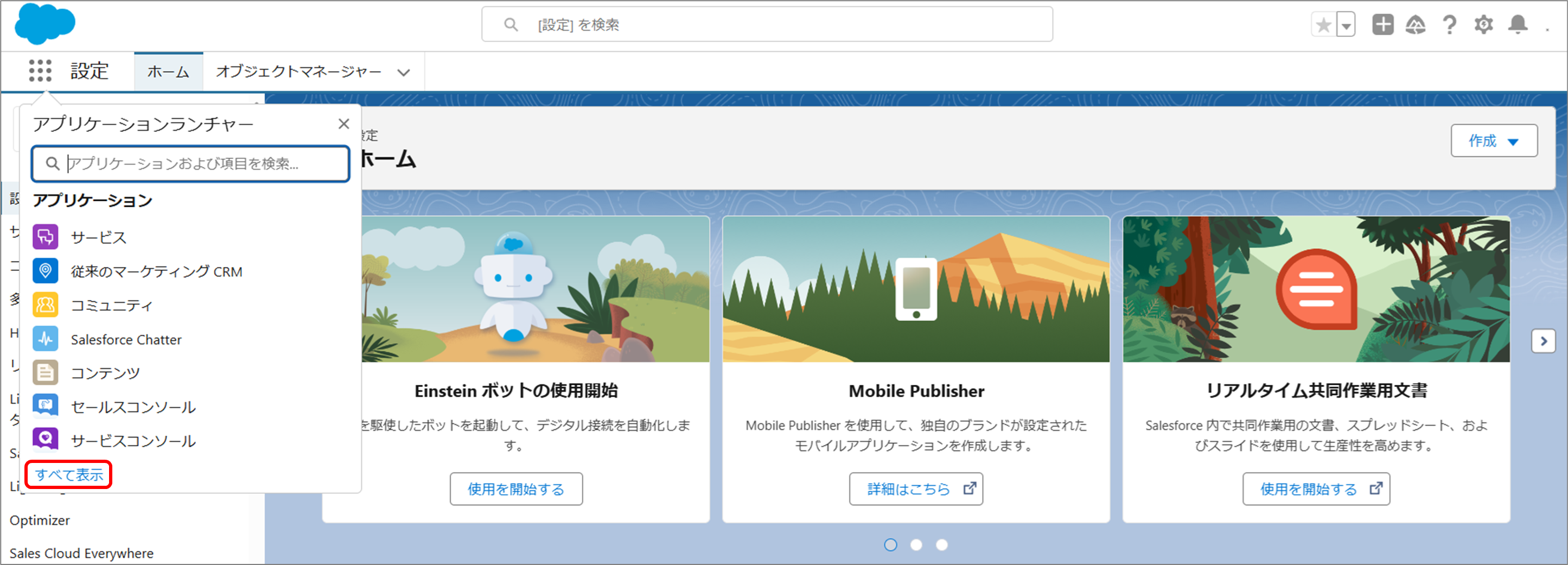Click the Einstein ボットの使用開始 card title

pyautogui.click(x=516, y=391)
